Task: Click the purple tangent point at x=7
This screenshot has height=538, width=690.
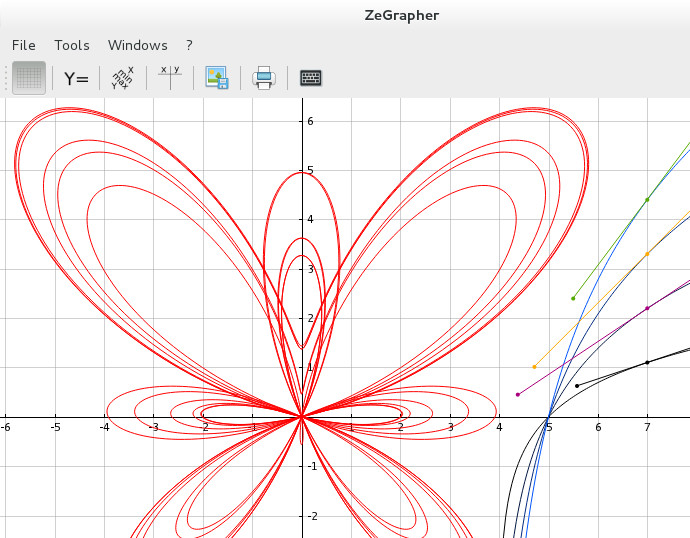Action: (647, 308)
